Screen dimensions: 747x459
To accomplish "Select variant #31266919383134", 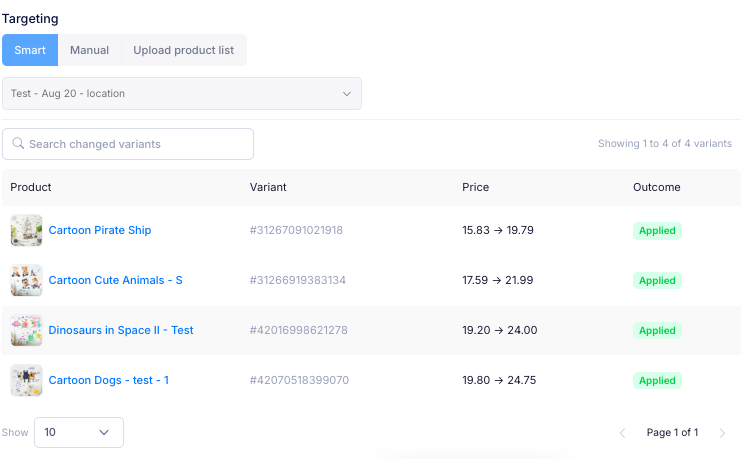I will point(298,280).
